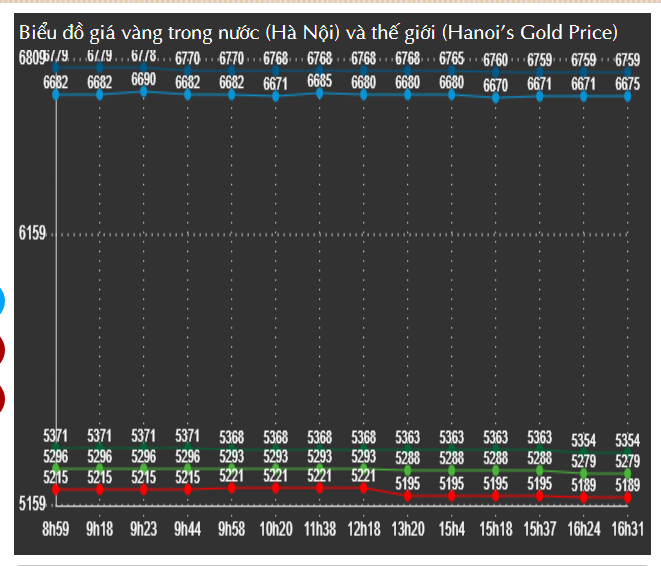Click the blue data point labeled 6690
Screen dimensions: 661x566
click(143, 92)
